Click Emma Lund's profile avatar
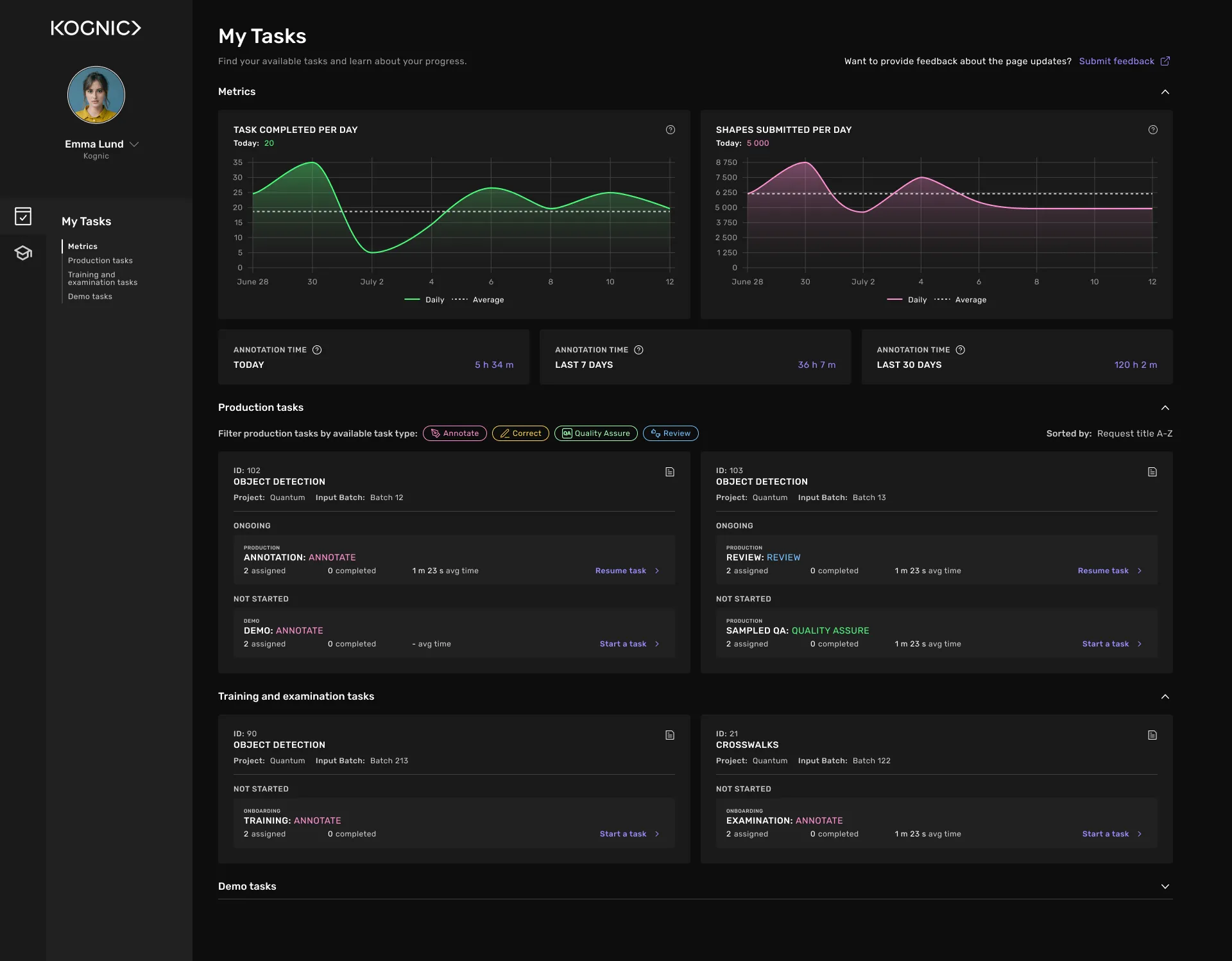 point(96,95)
